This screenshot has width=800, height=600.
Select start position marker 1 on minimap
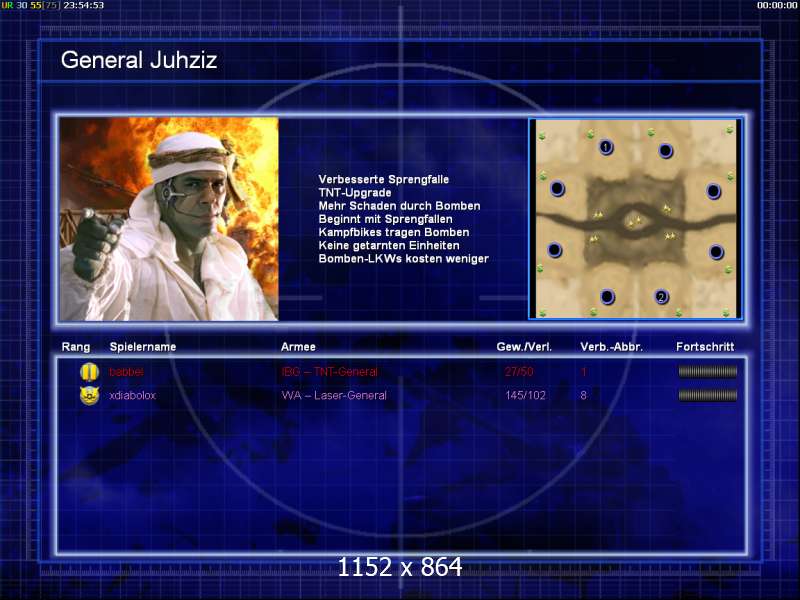(x=606, y=147)
